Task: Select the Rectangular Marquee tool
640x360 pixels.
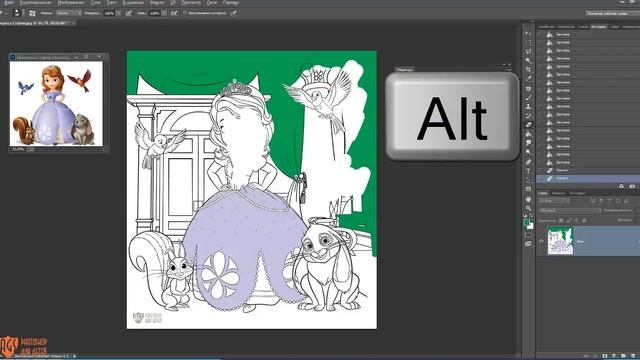Action: (528, 42)
